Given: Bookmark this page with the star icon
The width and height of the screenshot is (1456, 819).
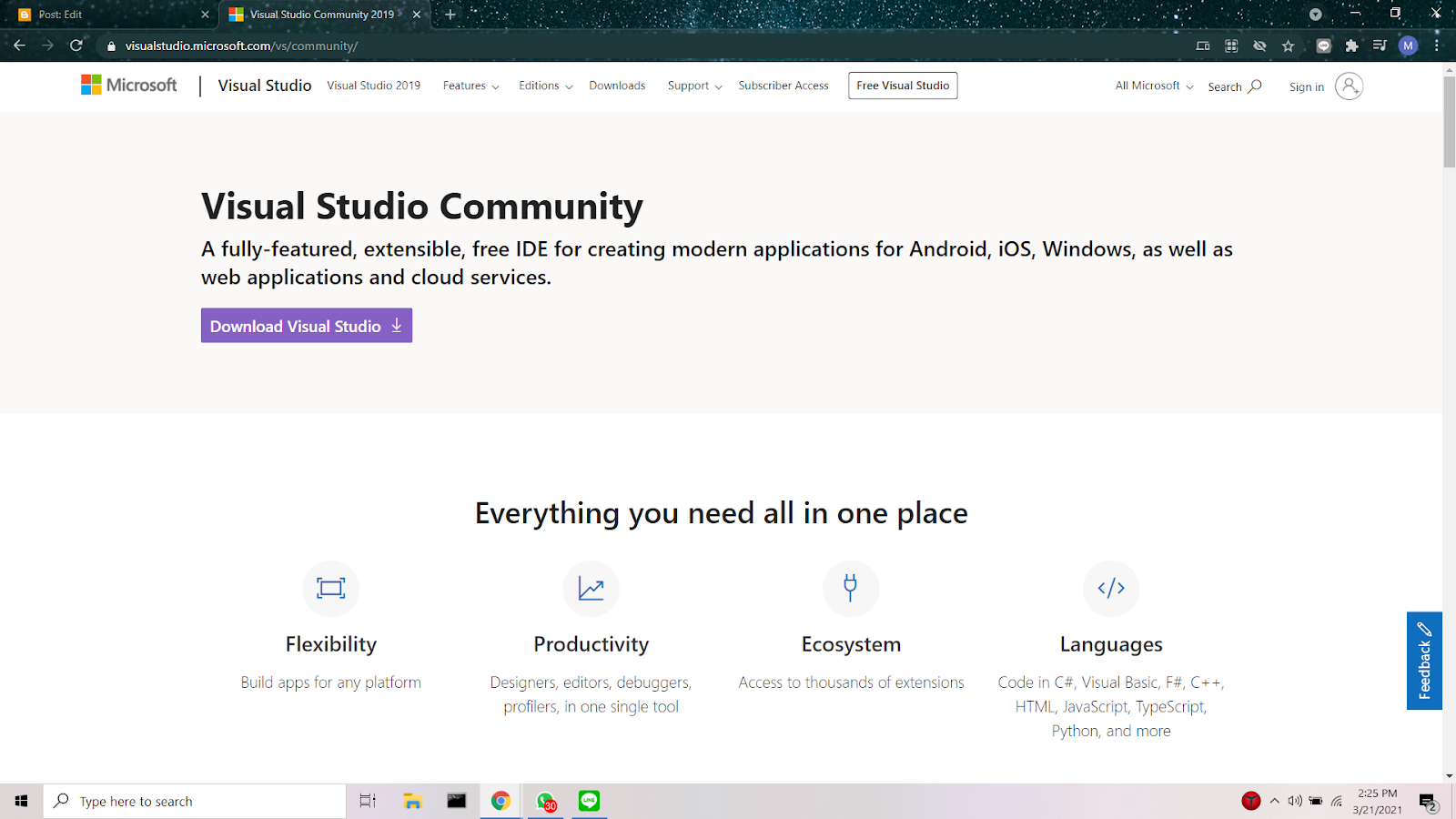Looking at the screenshot, I should click(1288, 45).
